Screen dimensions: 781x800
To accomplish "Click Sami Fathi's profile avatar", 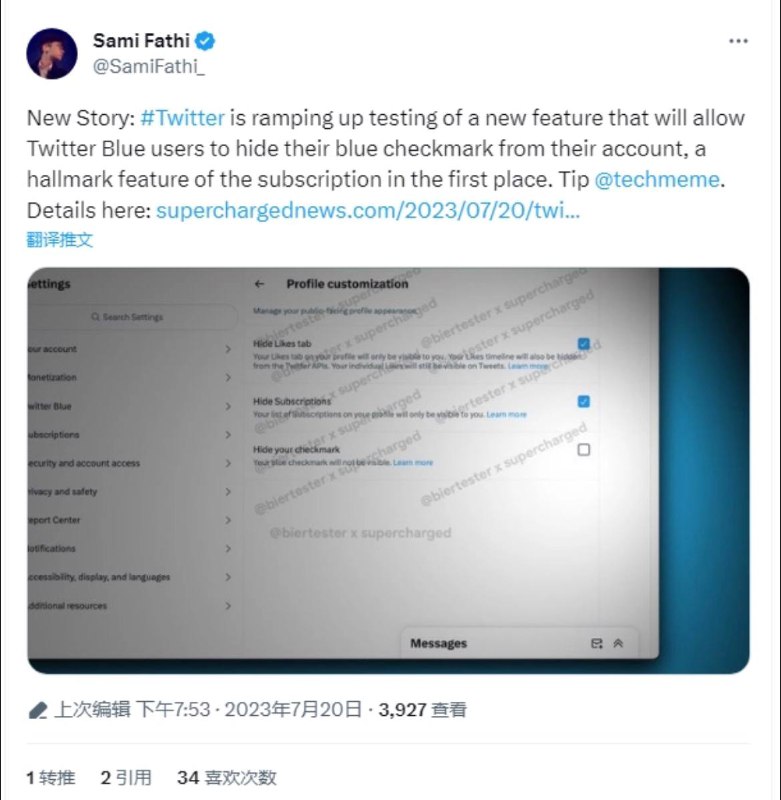I will (x=52, y=53).
